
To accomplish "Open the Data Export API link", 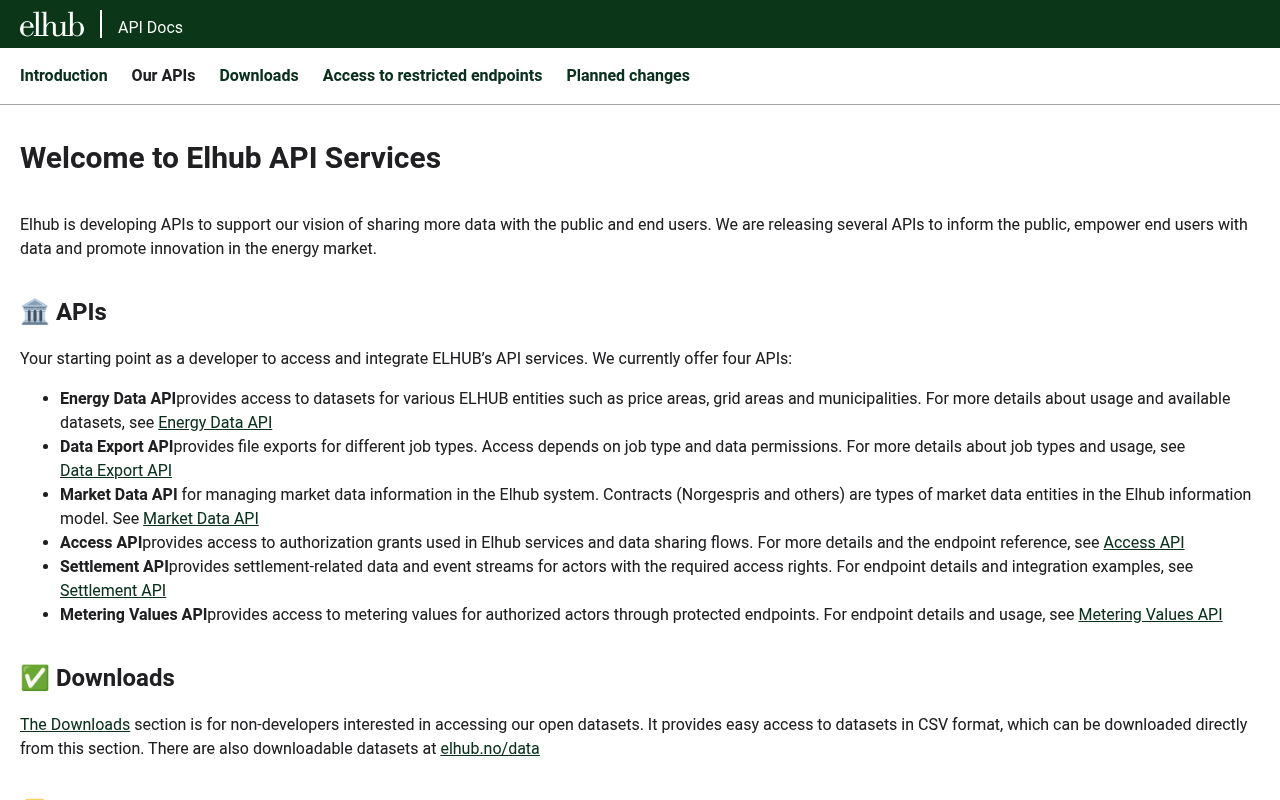I will tap(116, 470).
